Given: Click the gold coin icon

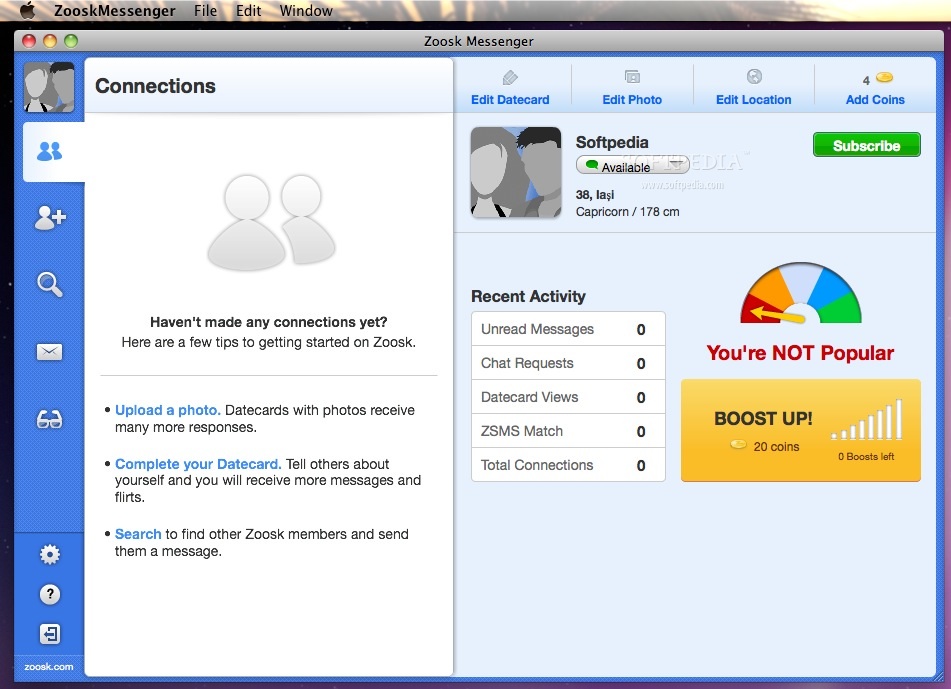Looking at the screenshot, I should (884, 78).
